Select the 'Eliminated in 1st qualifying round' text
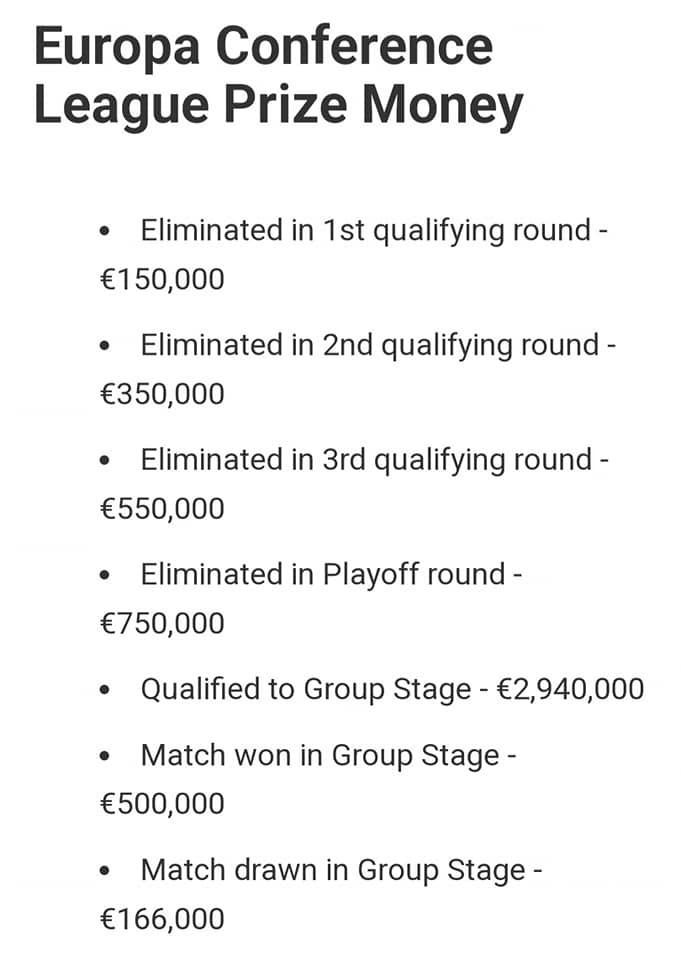This screenshot has height=960, width=681. 365,231
